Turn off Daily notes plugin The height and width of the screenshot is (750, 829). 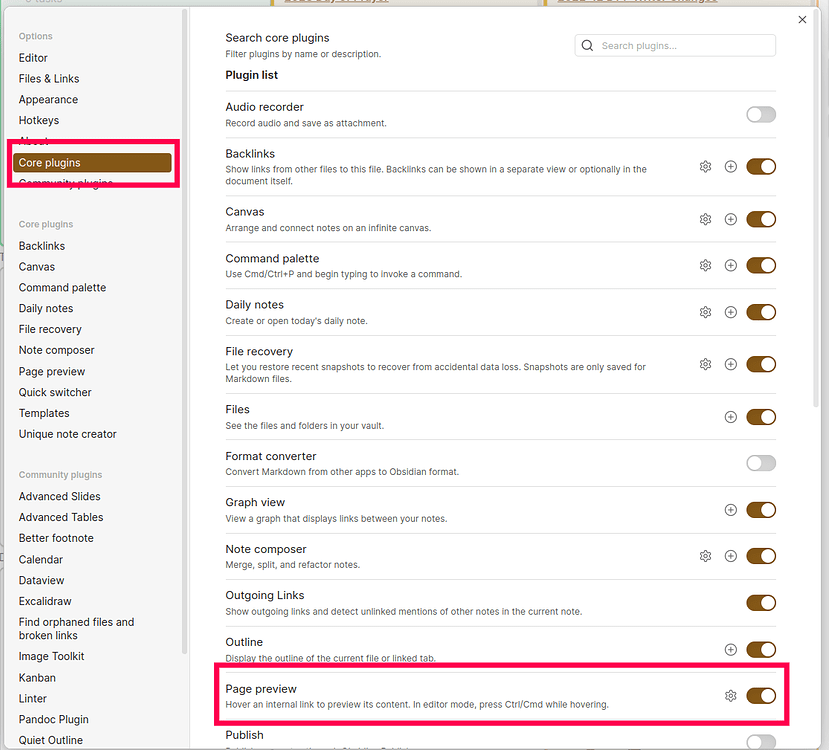[x=761, y=312]
